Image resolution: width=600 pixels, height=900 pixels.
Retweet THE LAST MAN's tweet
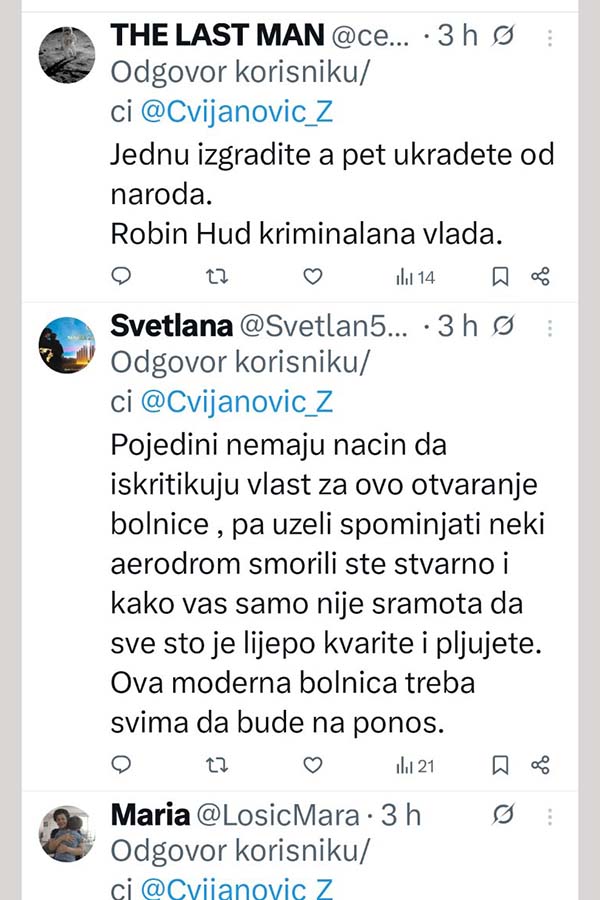[217, 276]
